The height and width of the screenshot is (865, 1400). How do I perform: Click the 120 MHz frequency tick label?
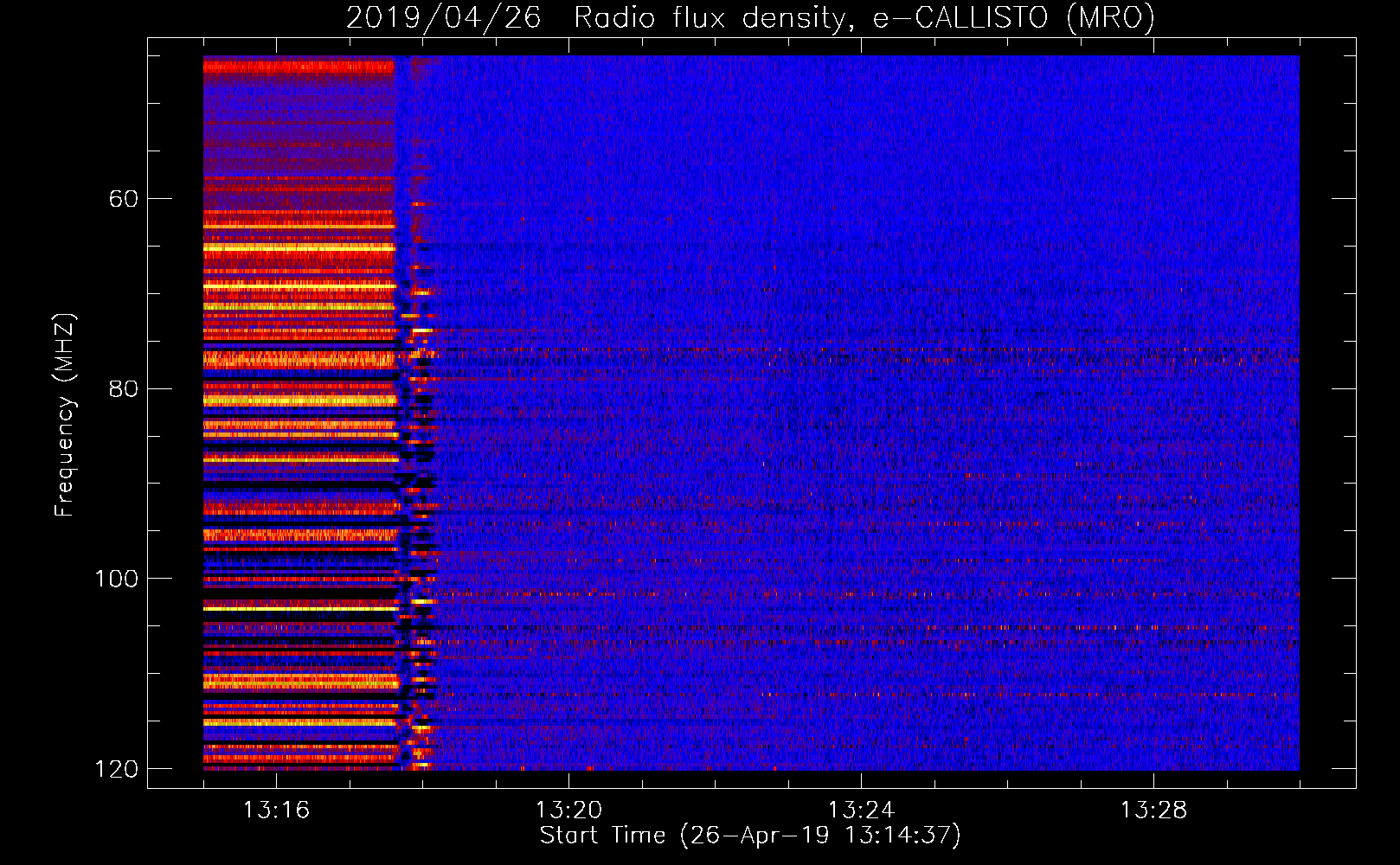(116, 769)
